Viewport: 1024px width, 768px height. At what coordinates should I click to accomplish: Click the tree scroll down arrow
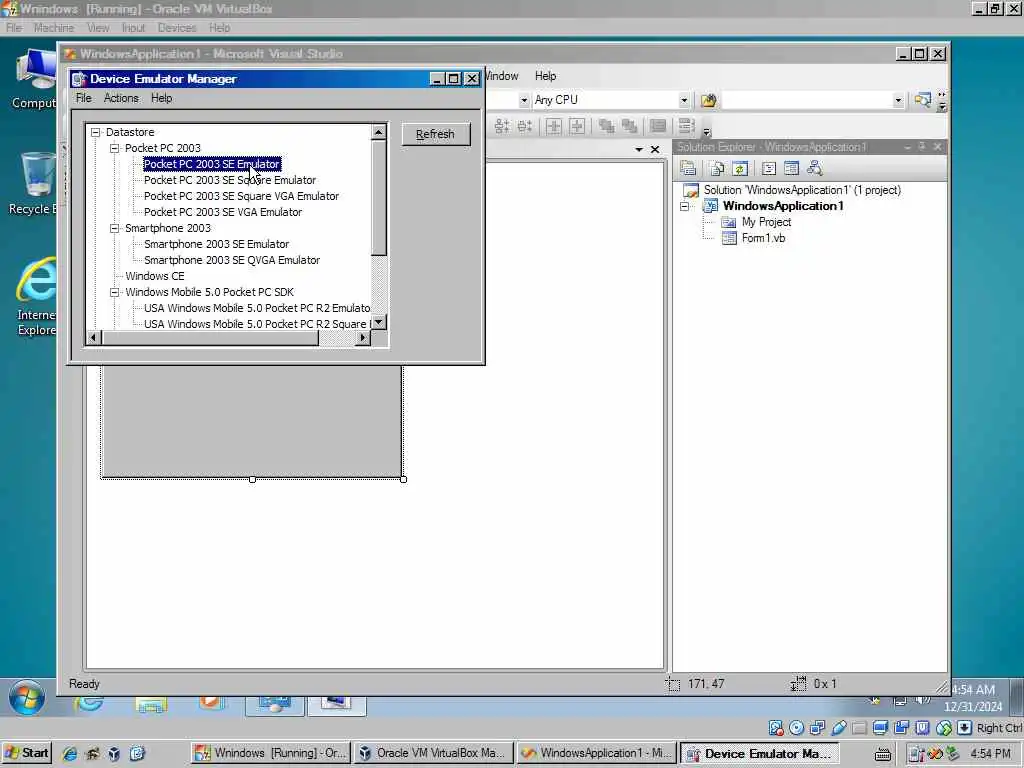click(x=379, y=323)
